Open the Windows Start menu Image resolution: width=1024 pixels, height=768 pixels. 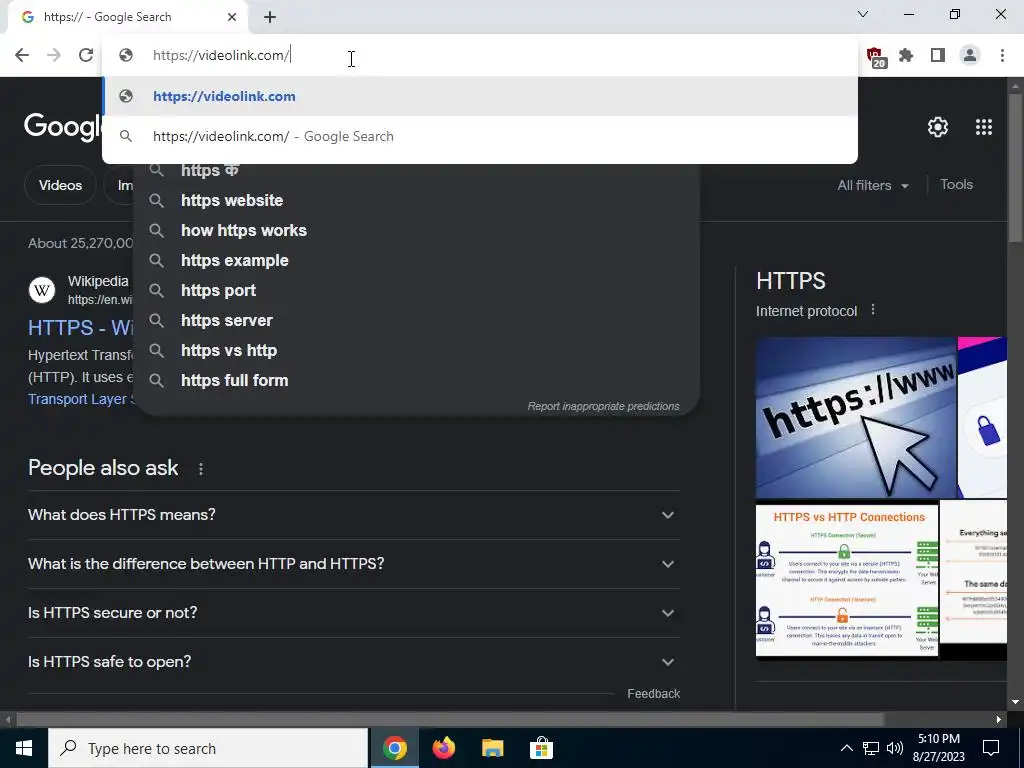(x=24, y=748)
